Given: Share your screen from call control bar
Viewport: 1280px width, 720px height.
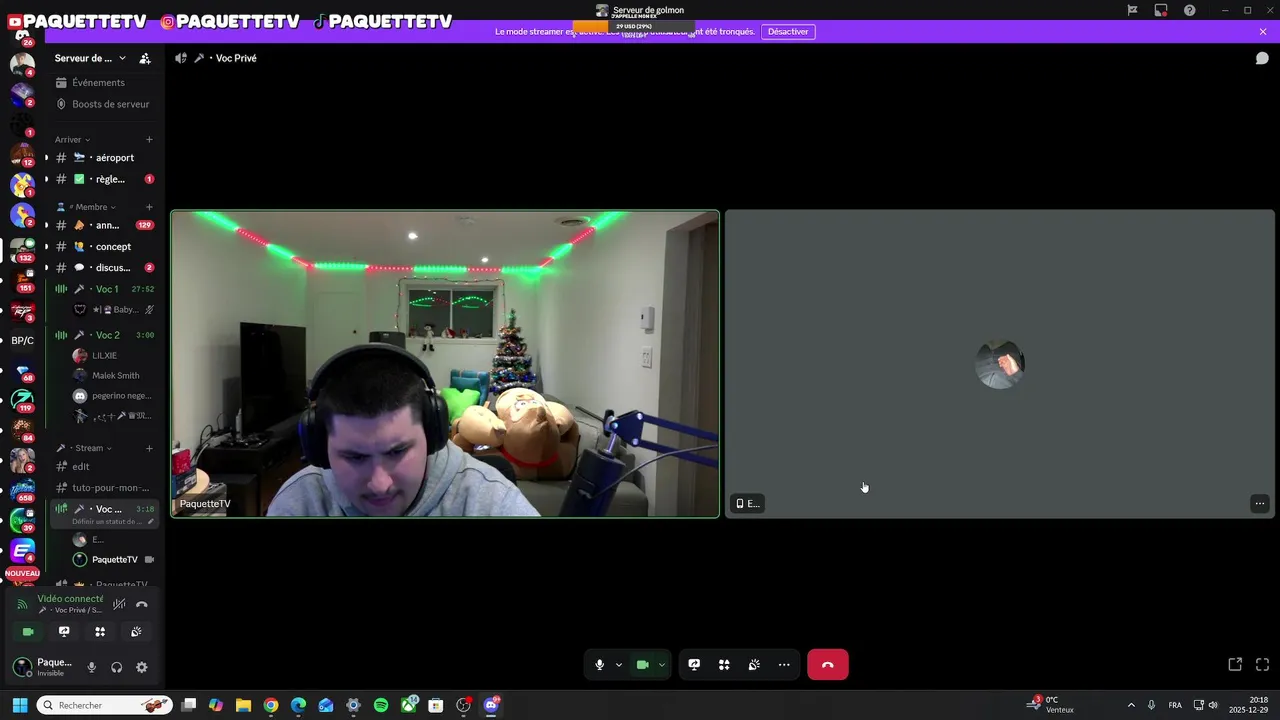Looking at the screenshot, I should point(694,665).
